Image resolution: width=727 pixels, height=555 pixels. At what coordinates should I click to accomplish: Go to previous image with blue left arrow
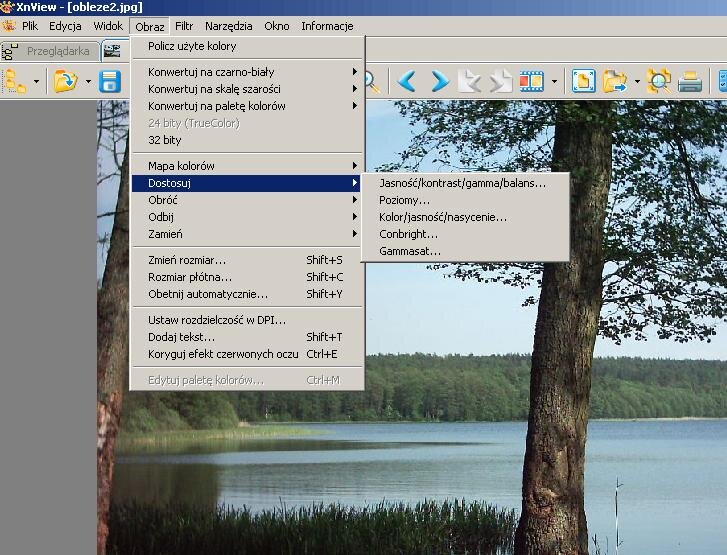(x=407, y=81)
